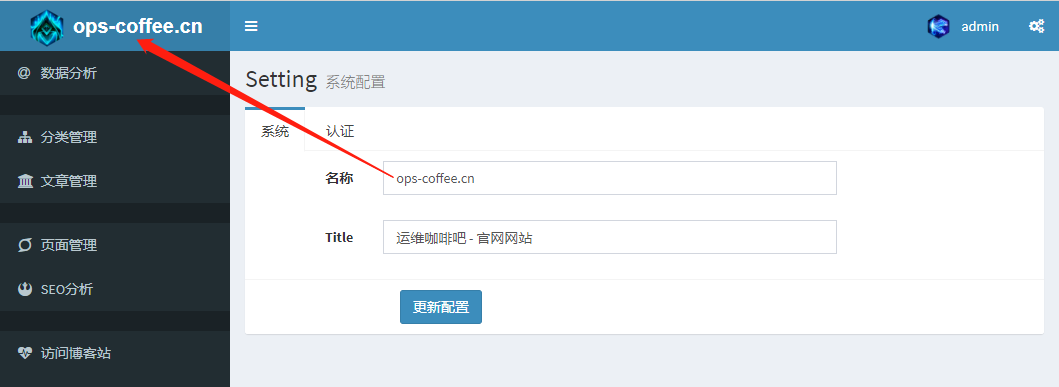Image resolution: width=1059 pixels, height=387 pixels.
Task: Click the icon beside 页面管理
Action: (x=25, y=245)
